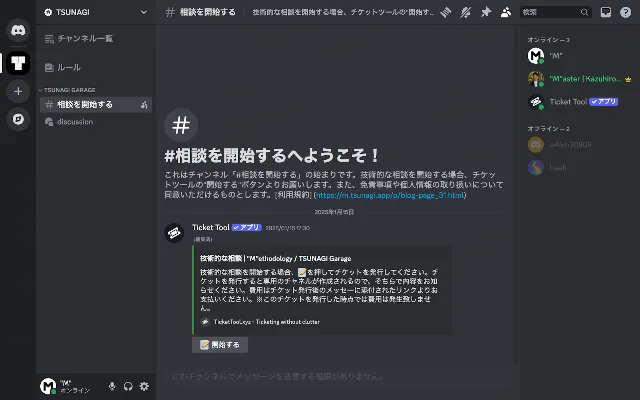Click embed title 技術的な相談 | "M"ethodology
Screen dimensions: 640x400
coord(276,258)
